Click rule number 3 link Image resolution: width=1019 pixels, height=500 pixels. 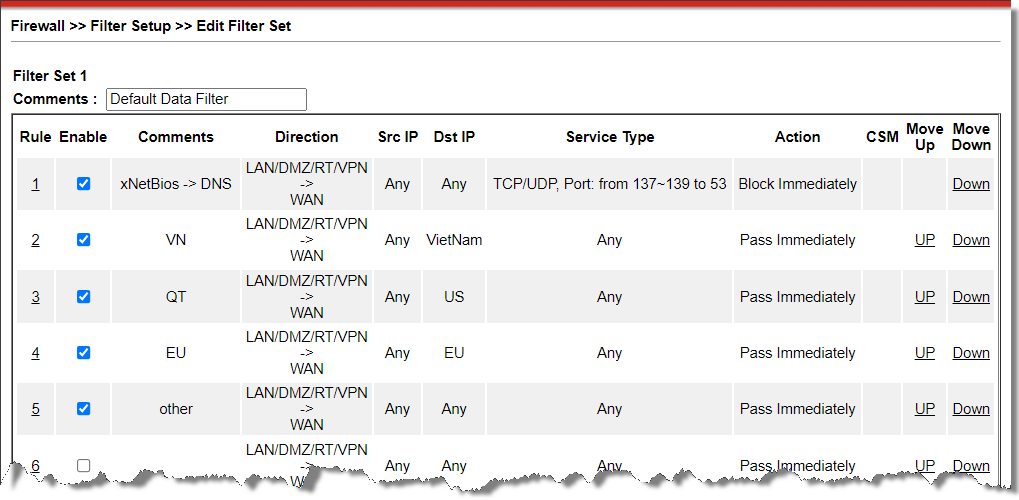(35, 297)
